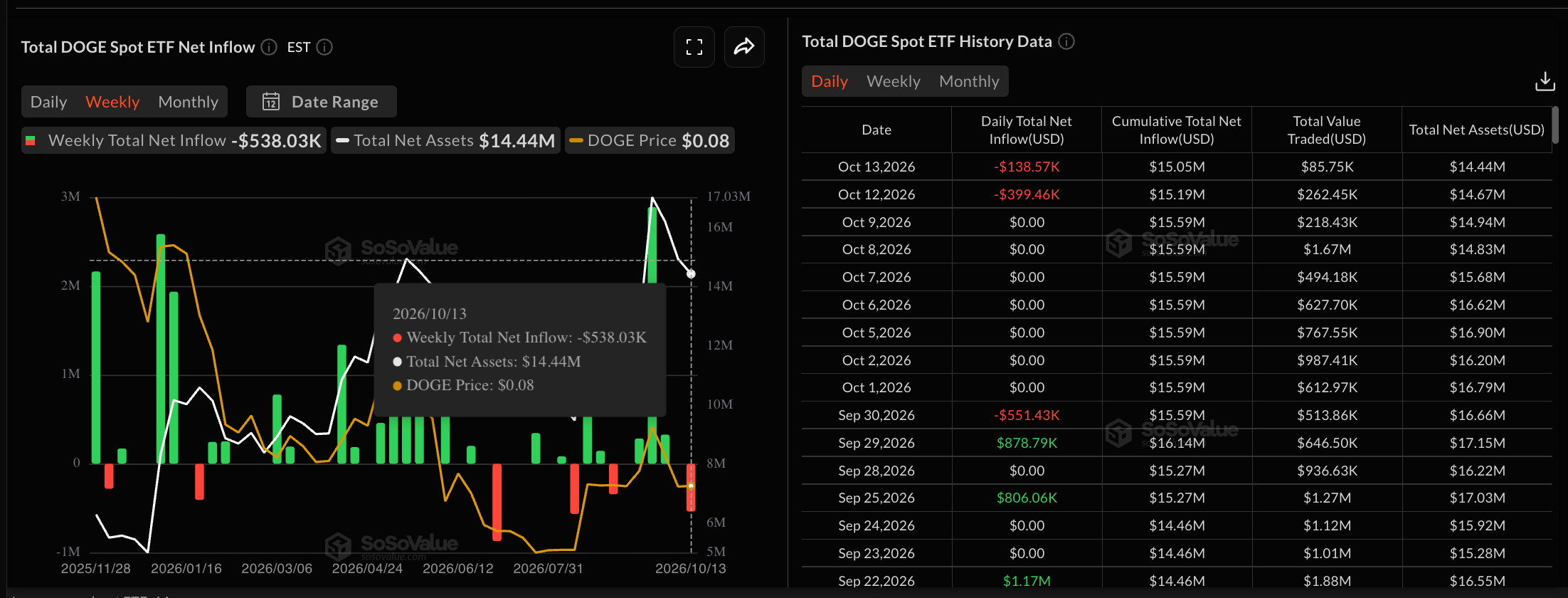
Task: Click the $1.17M inflow value
Action: pyautogui.click(x=1027, y=581)
